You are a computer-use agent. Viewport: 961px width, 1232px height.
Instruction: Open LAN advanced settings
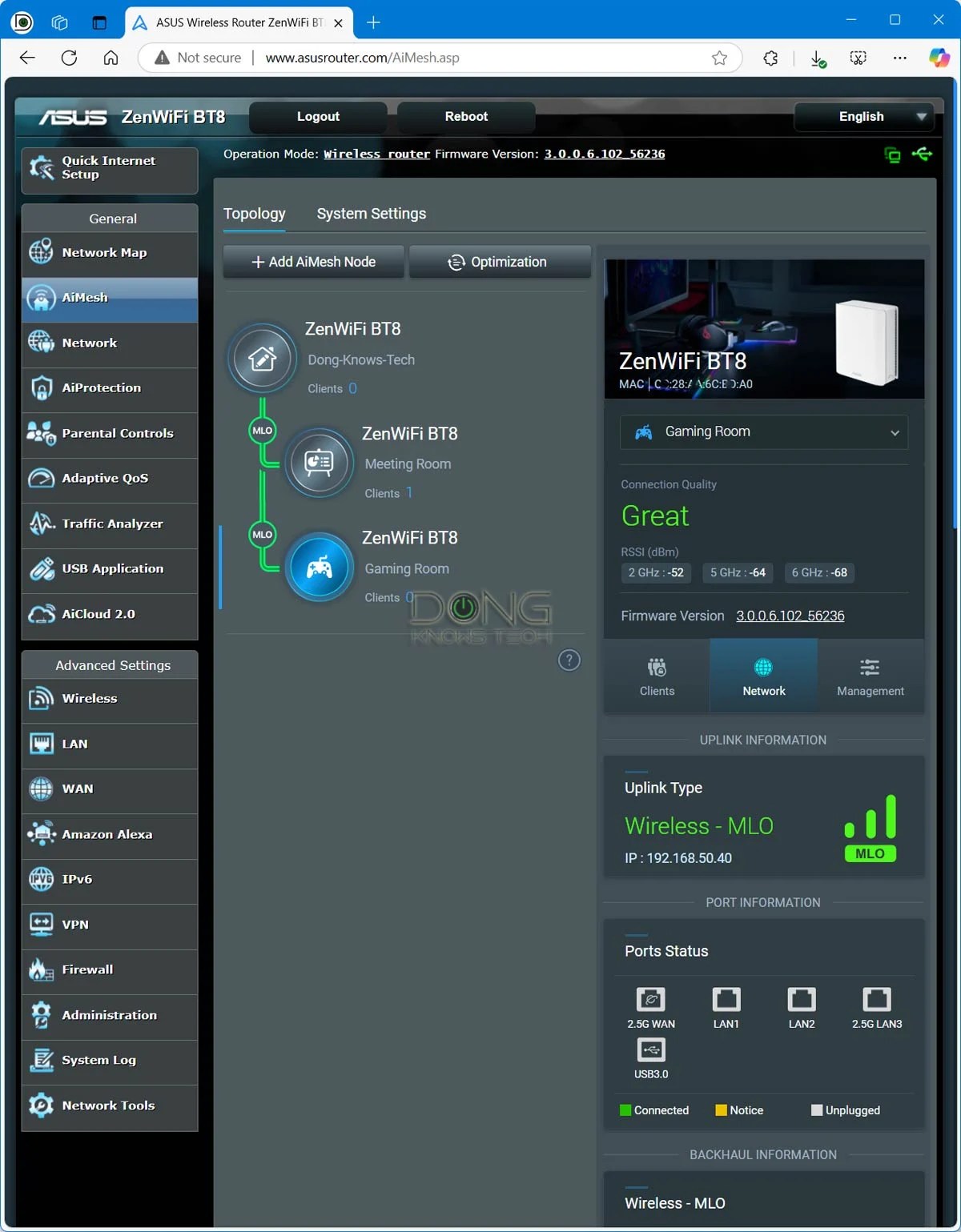(x=110, y=745)
